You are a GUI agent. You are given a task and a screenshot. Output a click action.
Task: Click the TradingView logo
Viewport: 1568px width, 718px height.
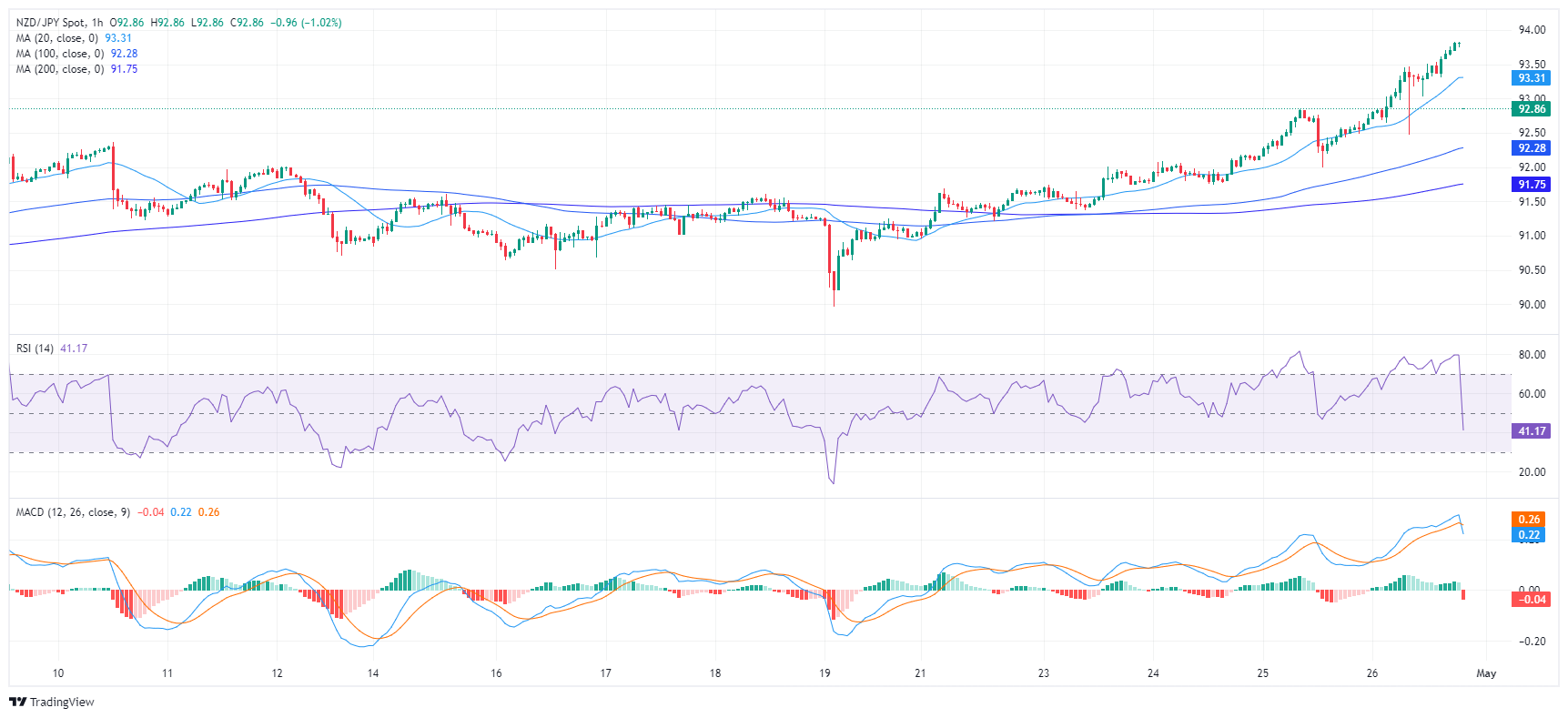point(52,702)
